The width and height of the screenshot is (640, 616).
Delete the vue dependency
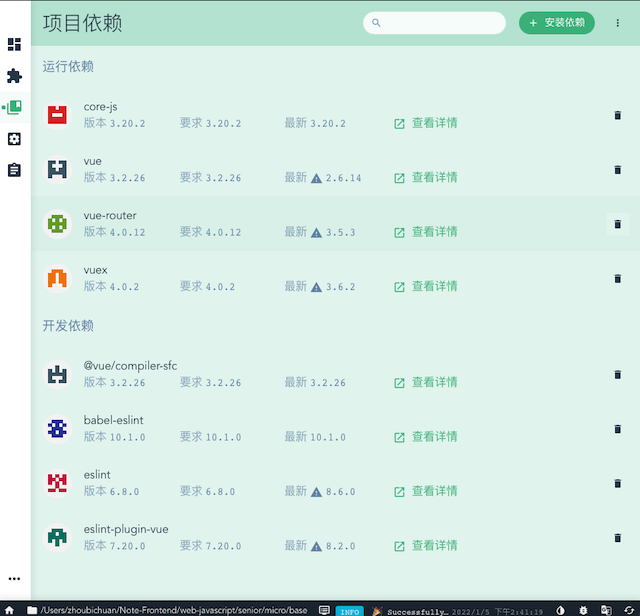(x=618, y=169)
